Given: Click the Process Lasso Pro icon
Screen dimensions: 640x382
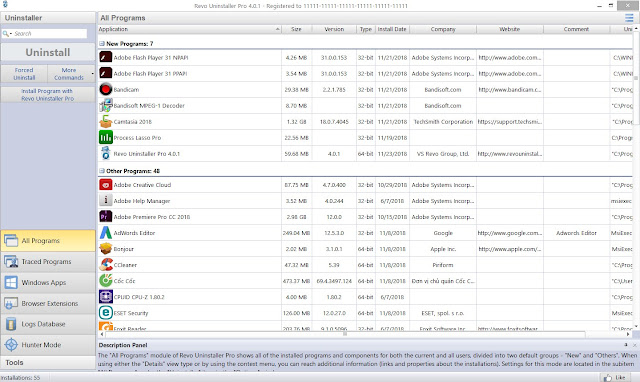Looking at the screenshot, I should (x=106, y=138).
